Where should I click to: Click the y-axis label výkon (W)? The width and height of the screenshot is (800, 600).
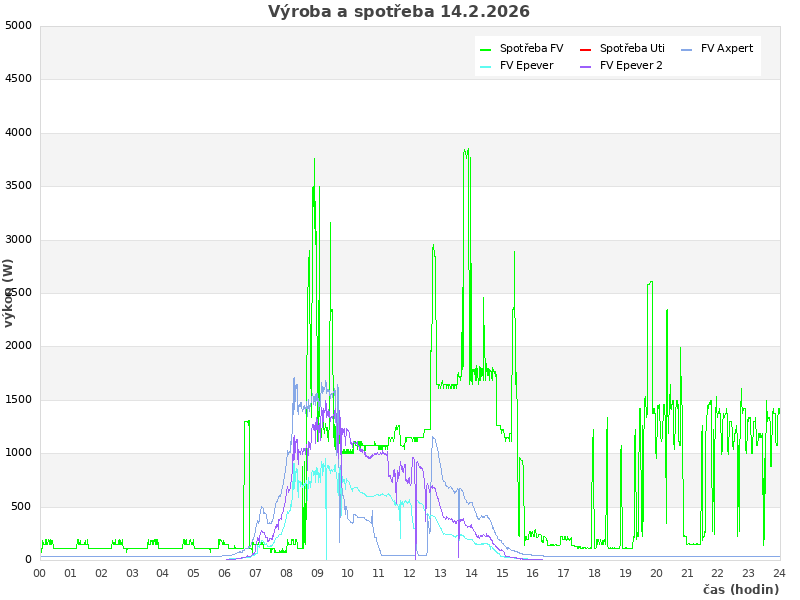[9, 292]
